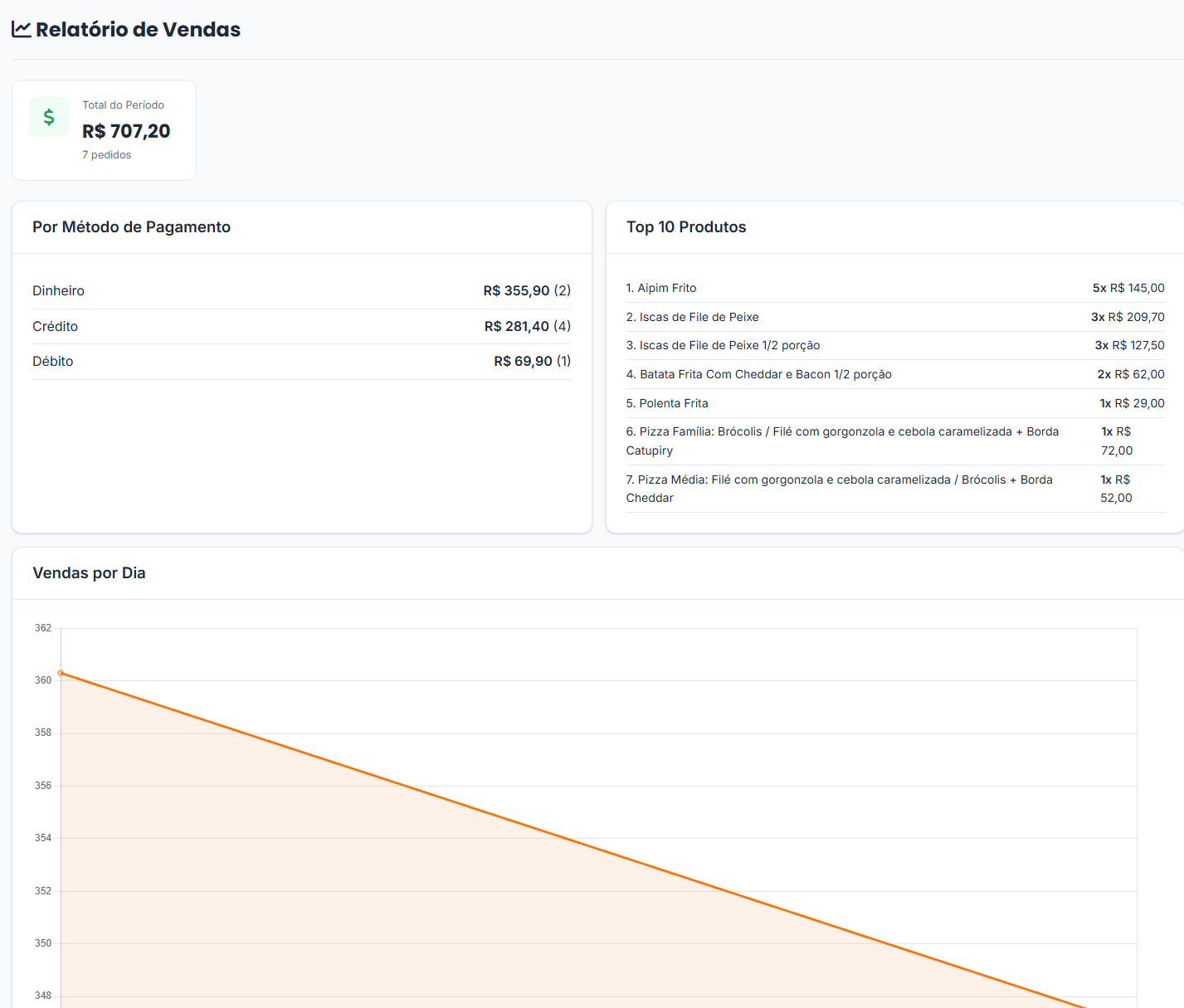Screen dimensions: 1184x1008
Task: Select product "5. Polenta Frita"
Action: point(667,404)
